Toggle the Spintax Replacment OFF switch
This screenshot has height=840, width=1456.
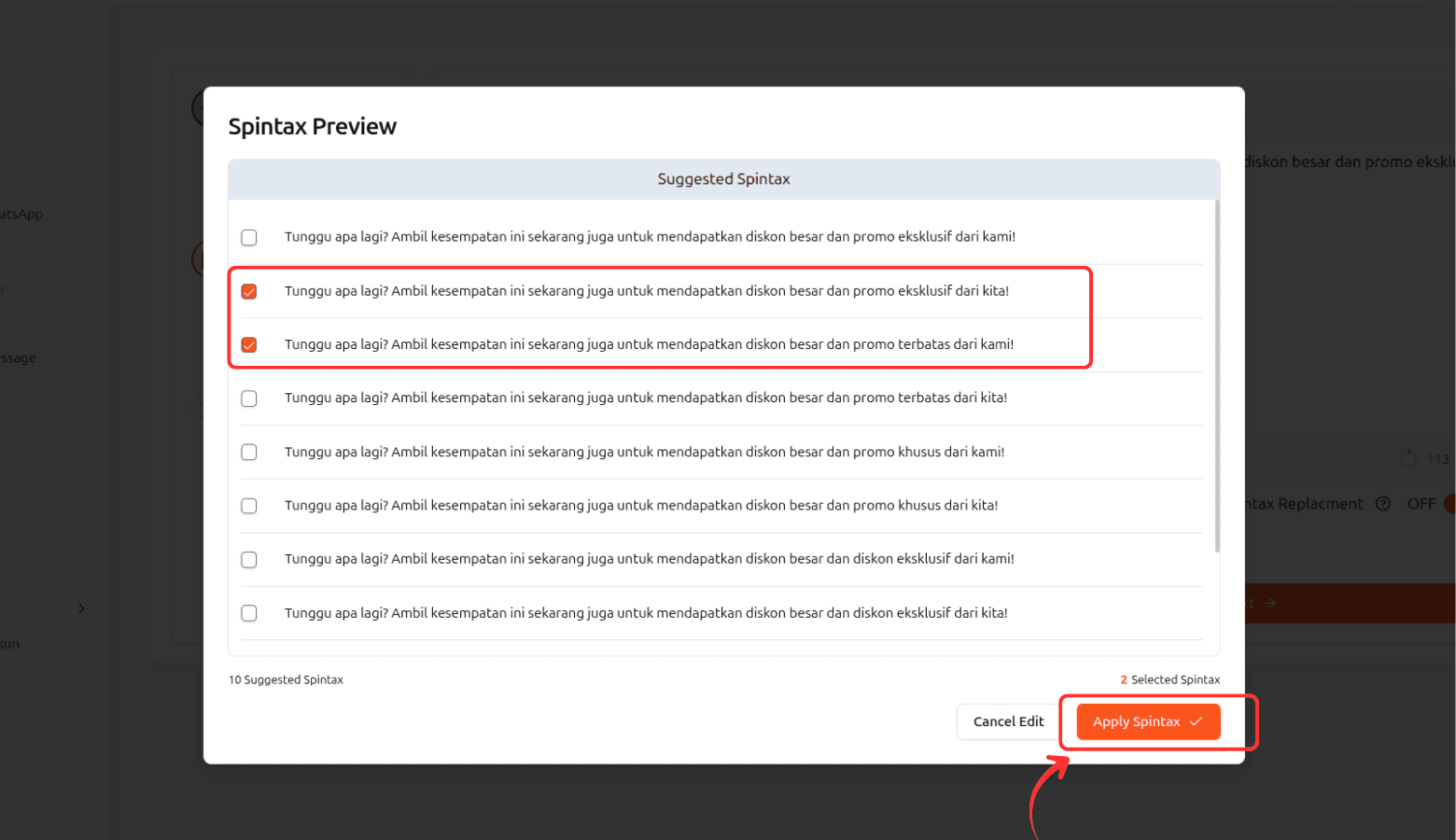tap(1447, 504)
